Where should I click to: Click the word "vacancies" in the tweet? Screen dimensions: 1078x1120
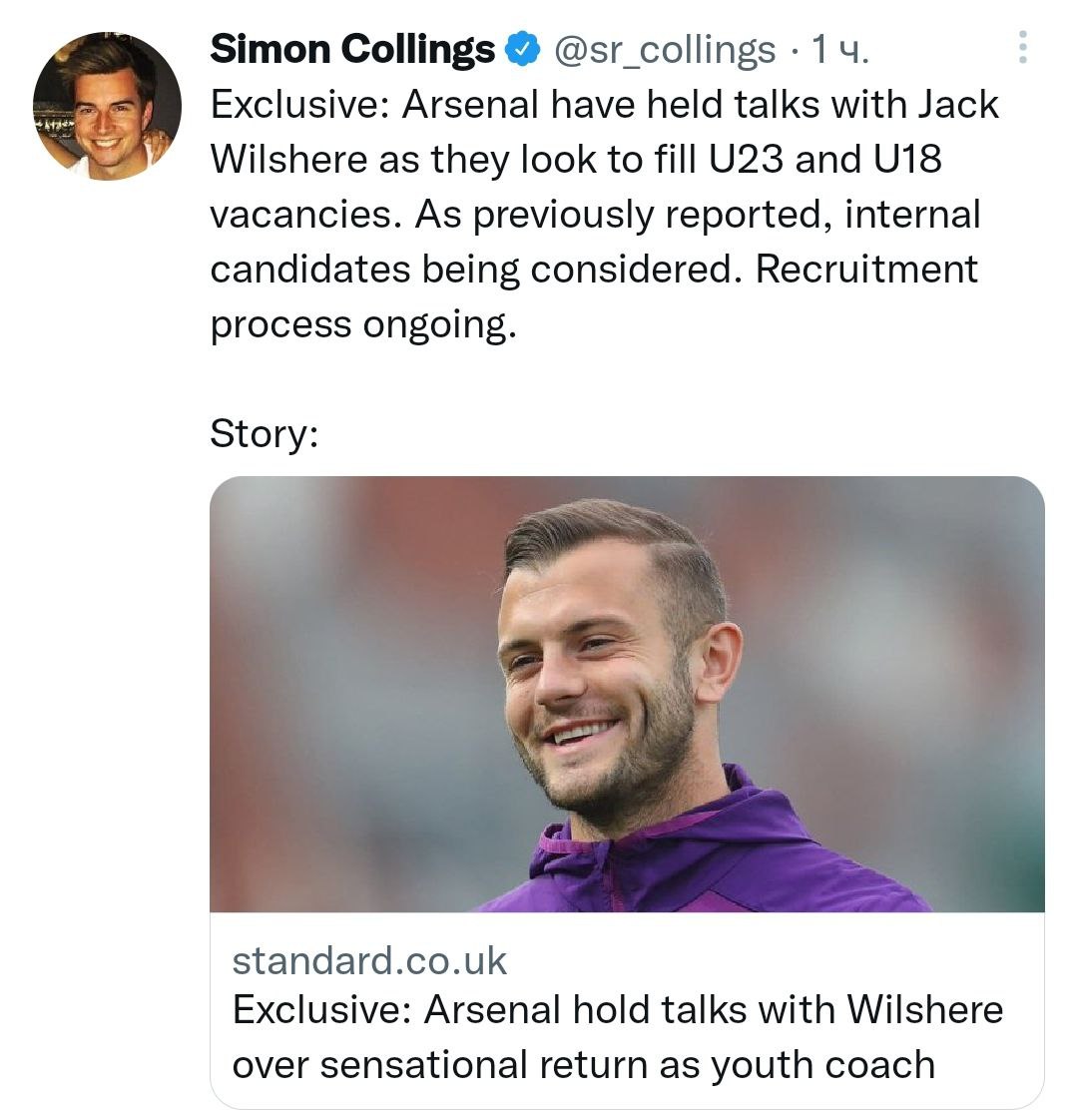tap(306, 214)
